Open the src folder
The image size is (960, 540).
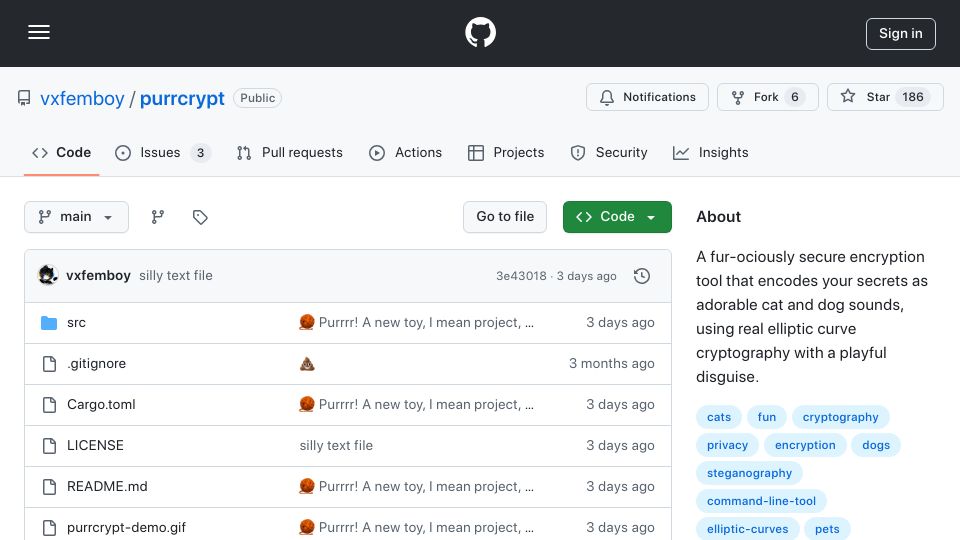click(x=76, y=323)
